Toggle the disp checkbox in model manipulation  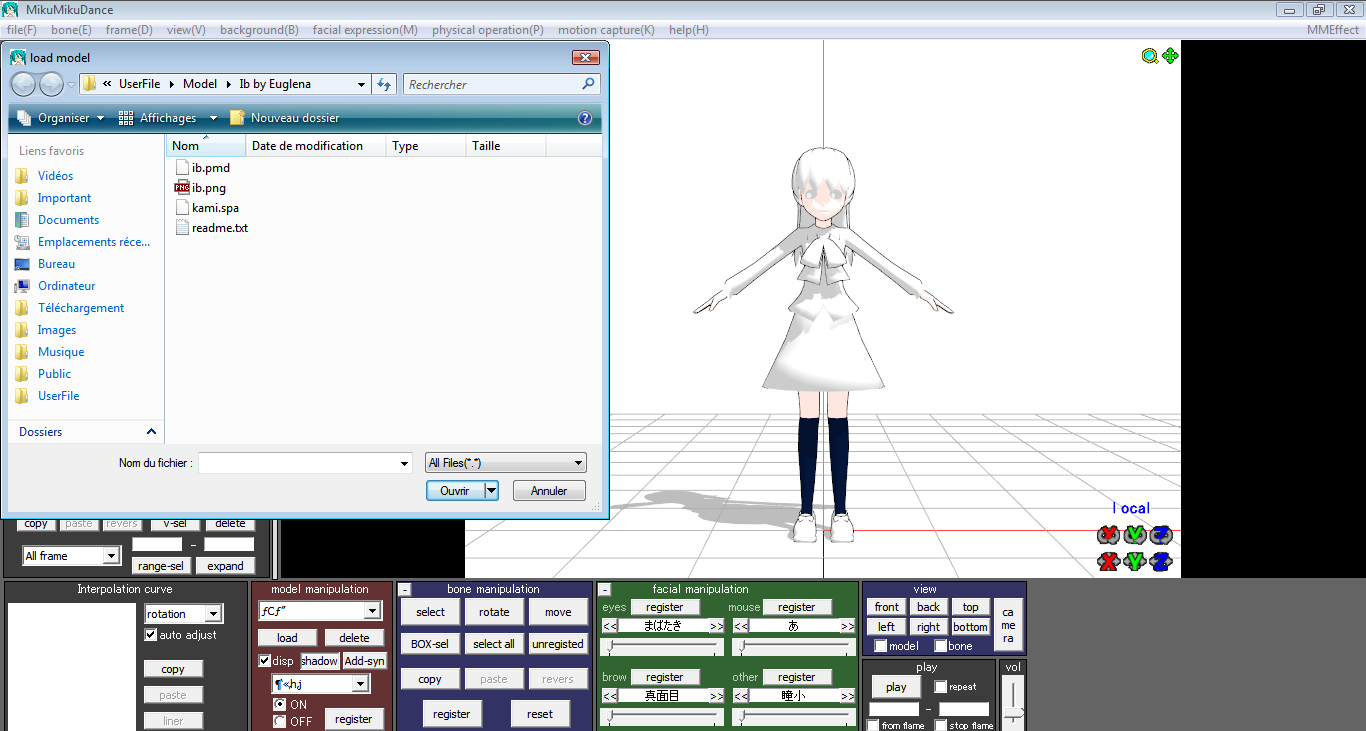(265, 661)
